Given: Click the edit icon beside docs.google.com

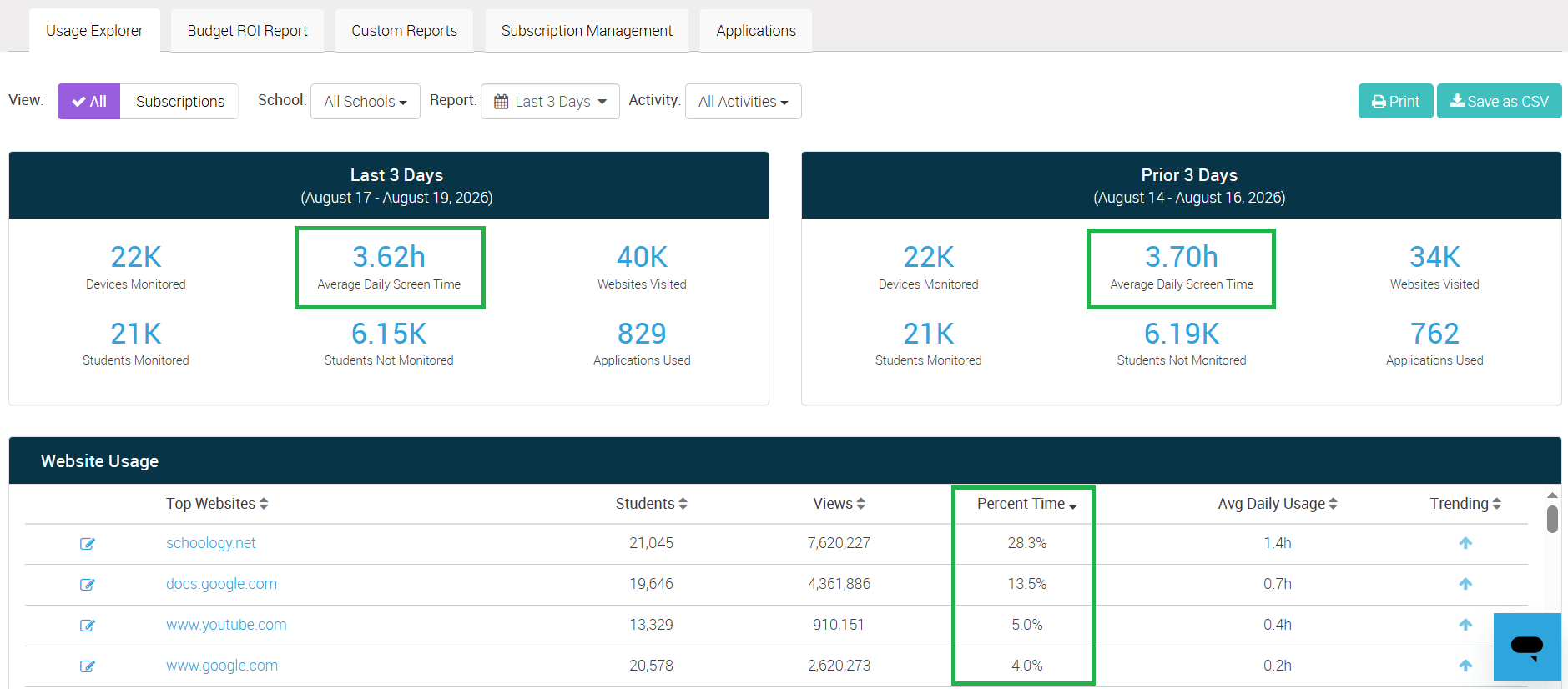Looking at the screenshot, I should coord(87,585).
